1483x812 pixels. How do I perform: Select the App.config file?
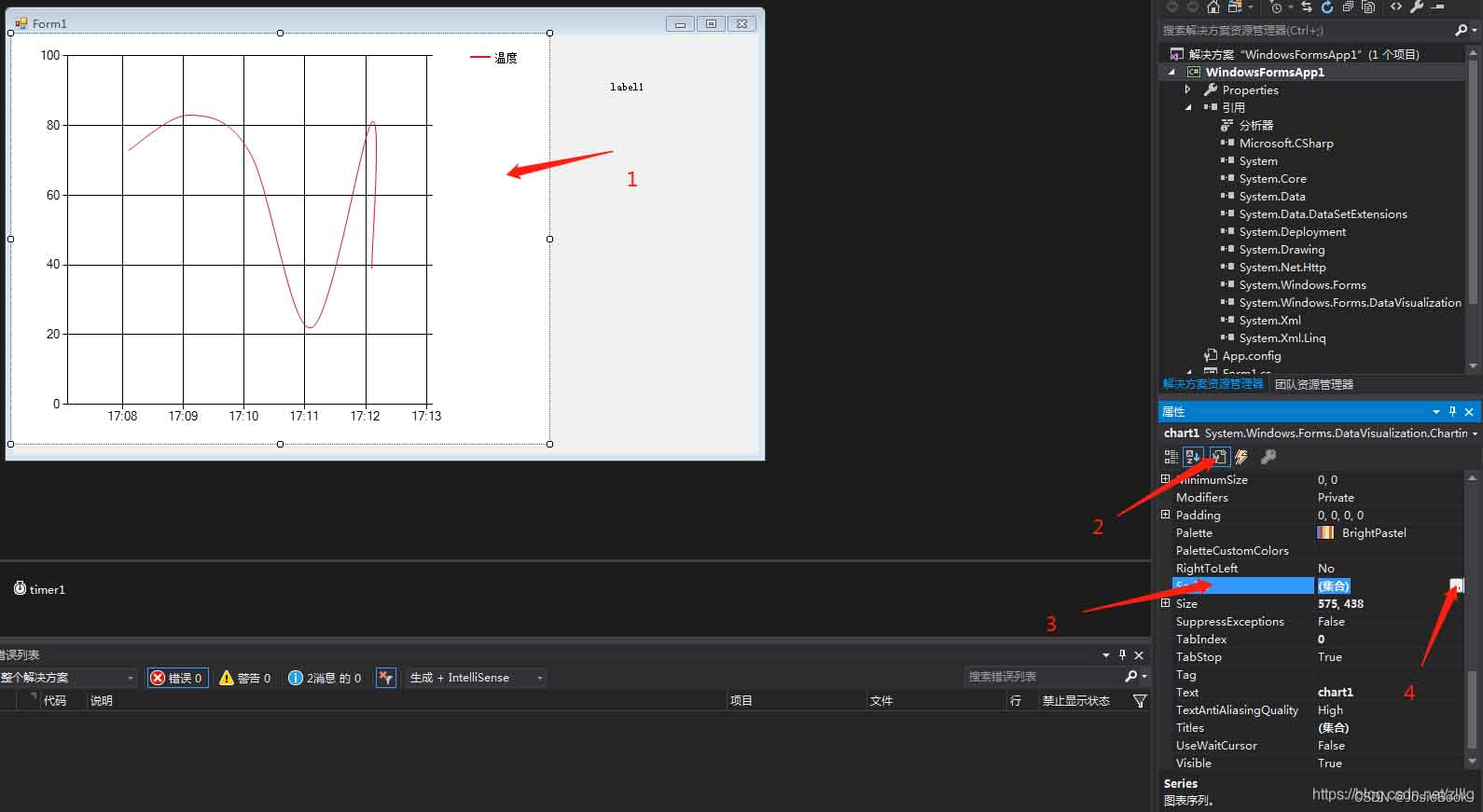1251,355
